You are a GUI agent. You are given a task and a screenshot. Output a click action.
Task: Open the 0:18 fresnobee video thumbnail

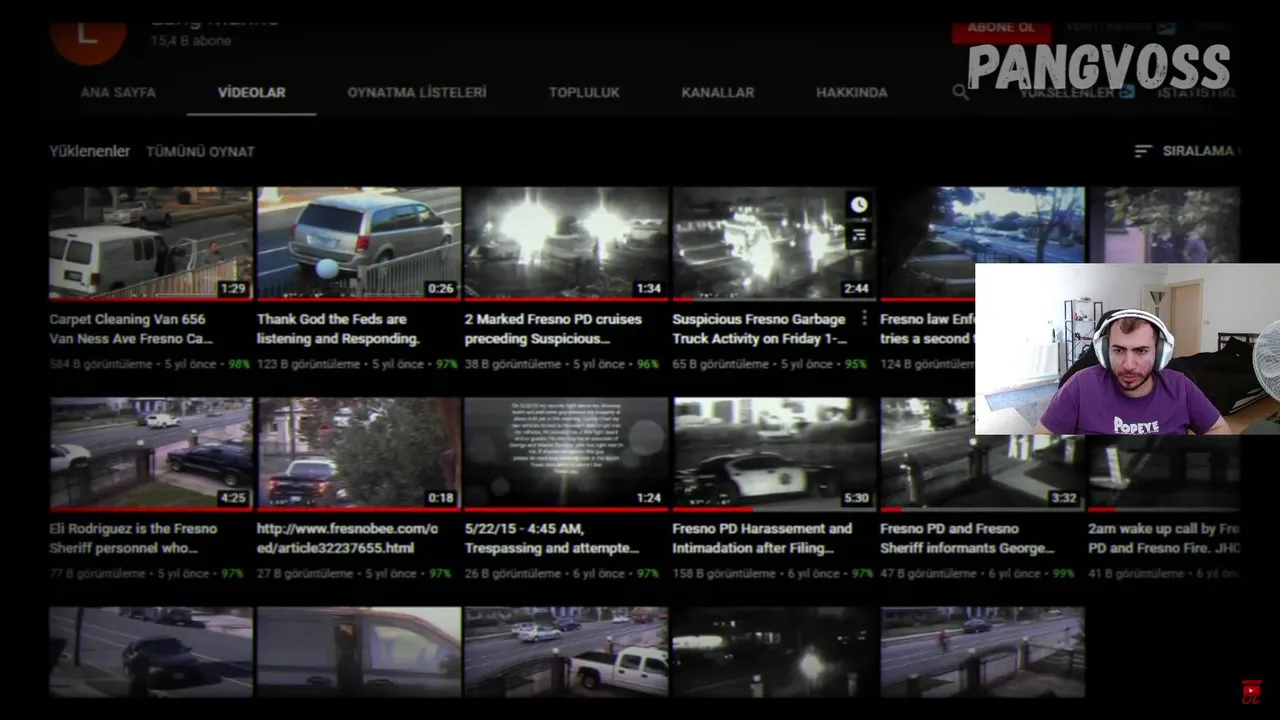click(359, 453)
